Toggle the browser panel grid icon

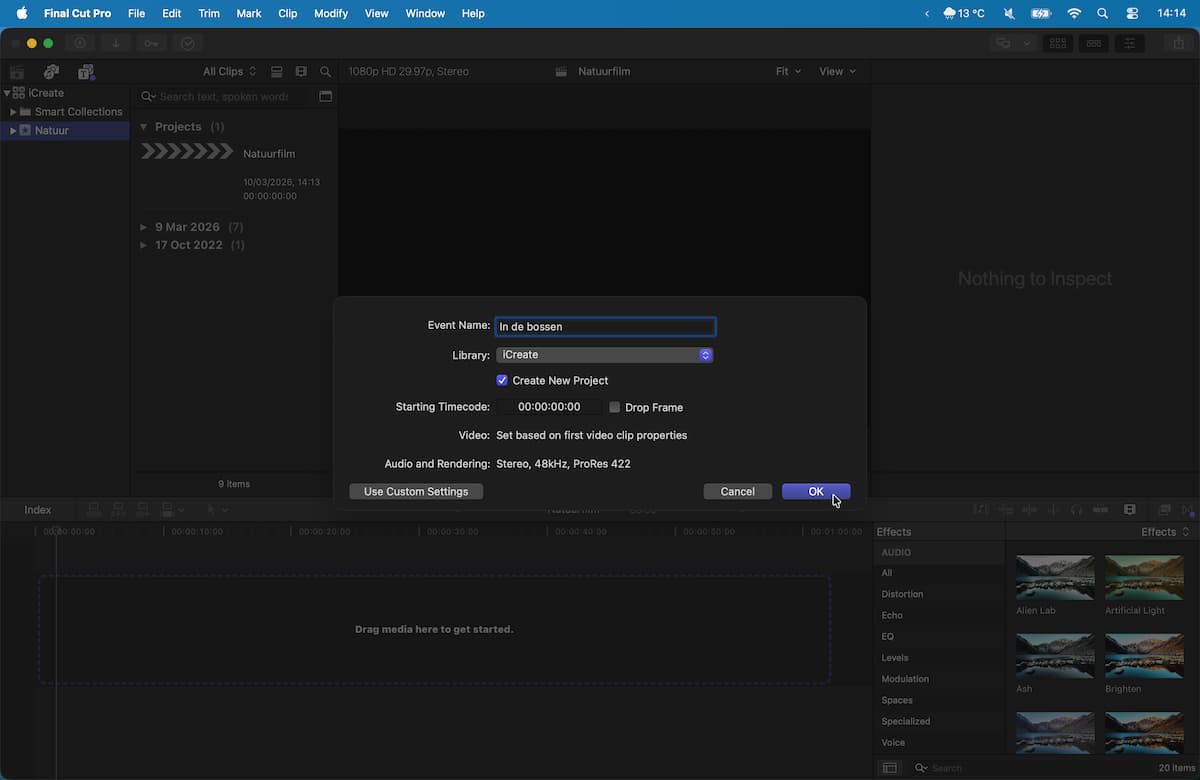click(1058, 43)
